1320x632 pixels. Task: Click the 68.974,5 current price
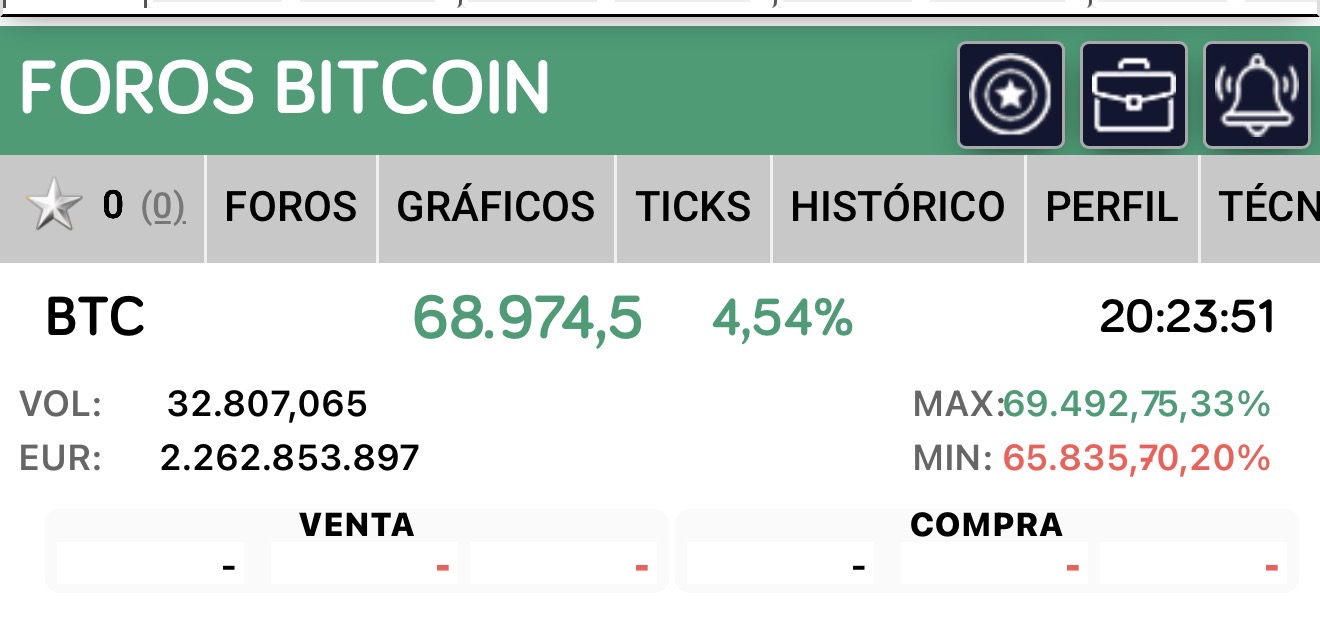point(527,318)
